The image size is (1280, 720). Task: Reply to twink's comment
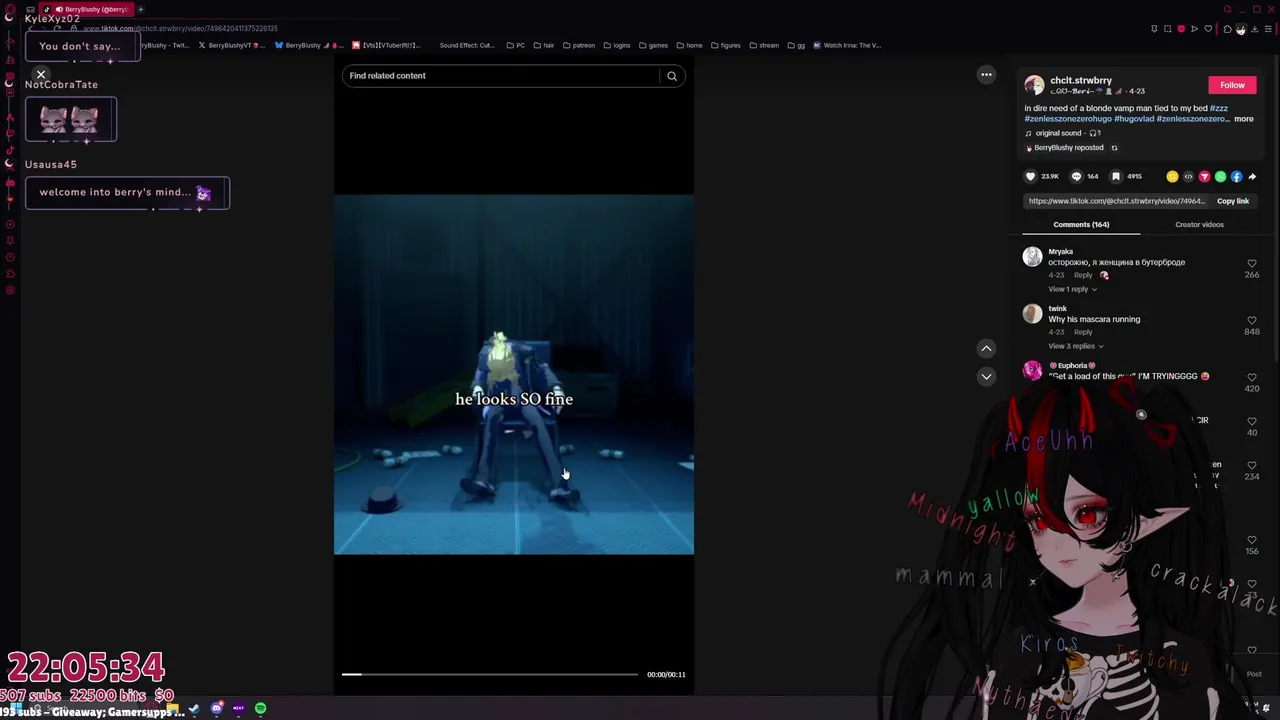[1083, 332]
